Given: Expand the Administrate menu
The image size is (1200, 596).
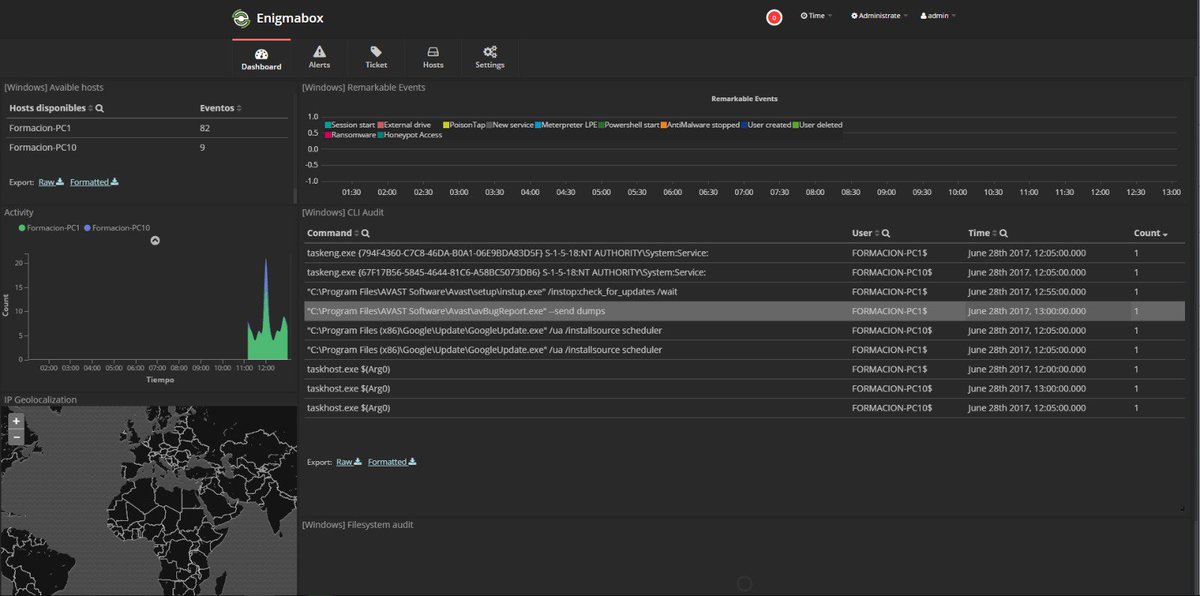Looking at the screenshot, I should pos(875,16).
